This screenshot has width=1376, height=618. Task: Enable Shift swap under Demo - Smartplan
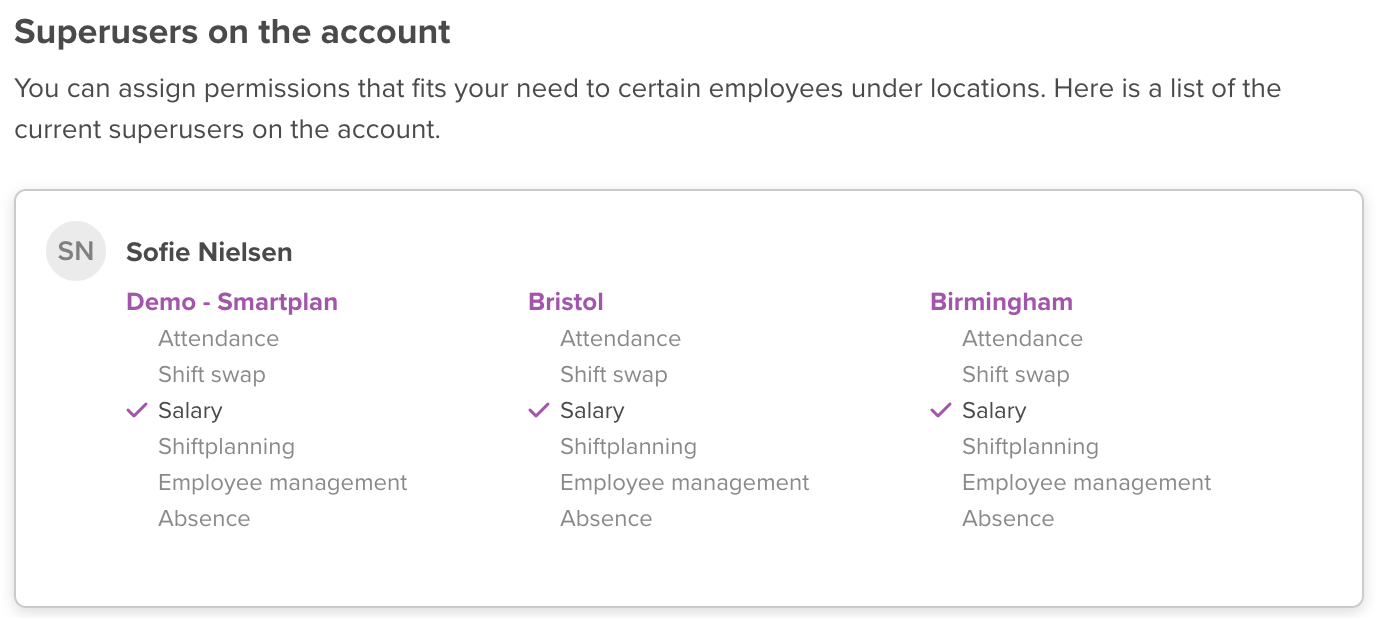click(212, 375)
